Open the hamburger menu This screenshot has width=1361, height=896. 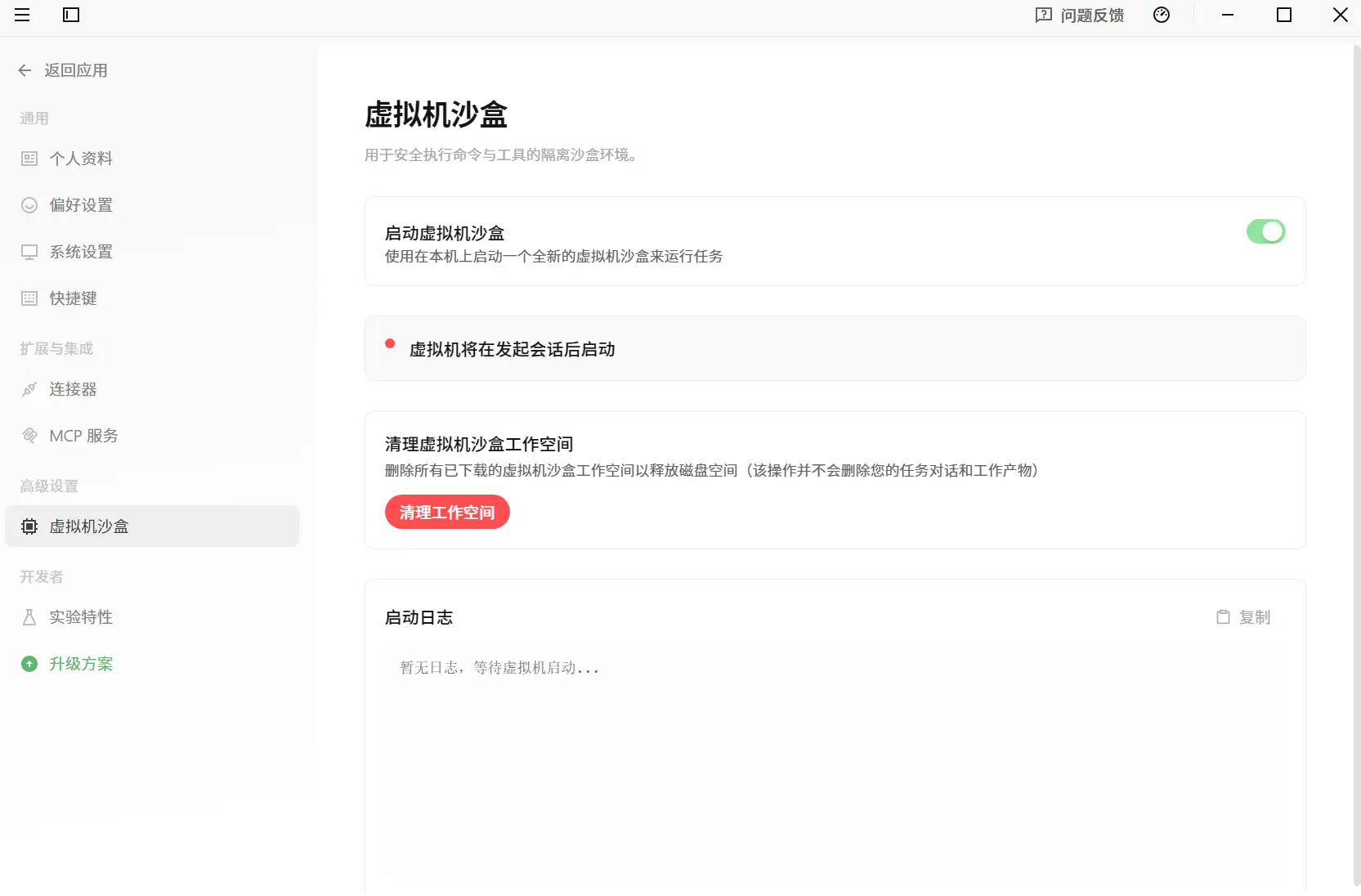pos(22,15)
